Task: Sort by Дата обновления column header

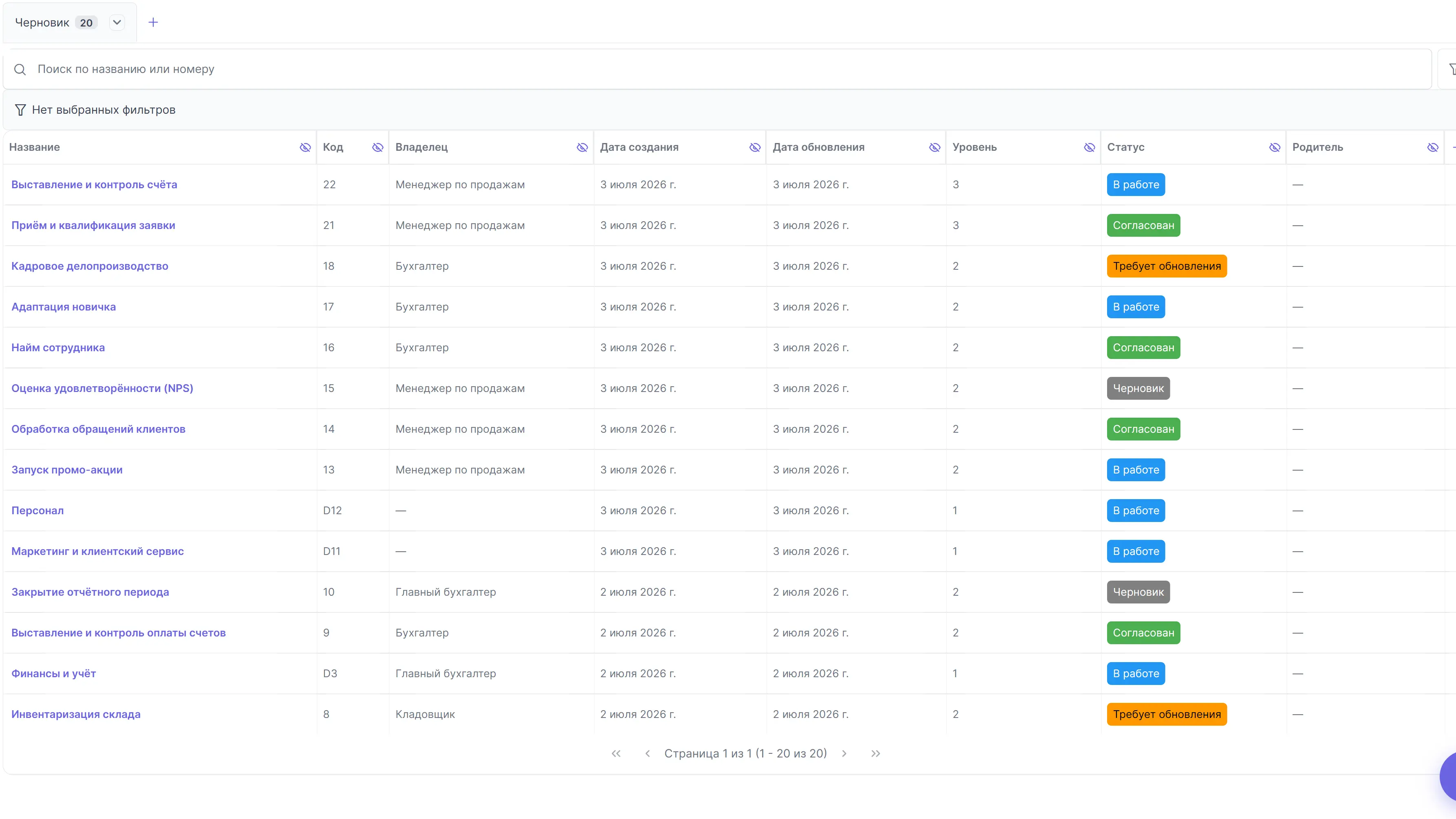Action: [x=818, y=148]
